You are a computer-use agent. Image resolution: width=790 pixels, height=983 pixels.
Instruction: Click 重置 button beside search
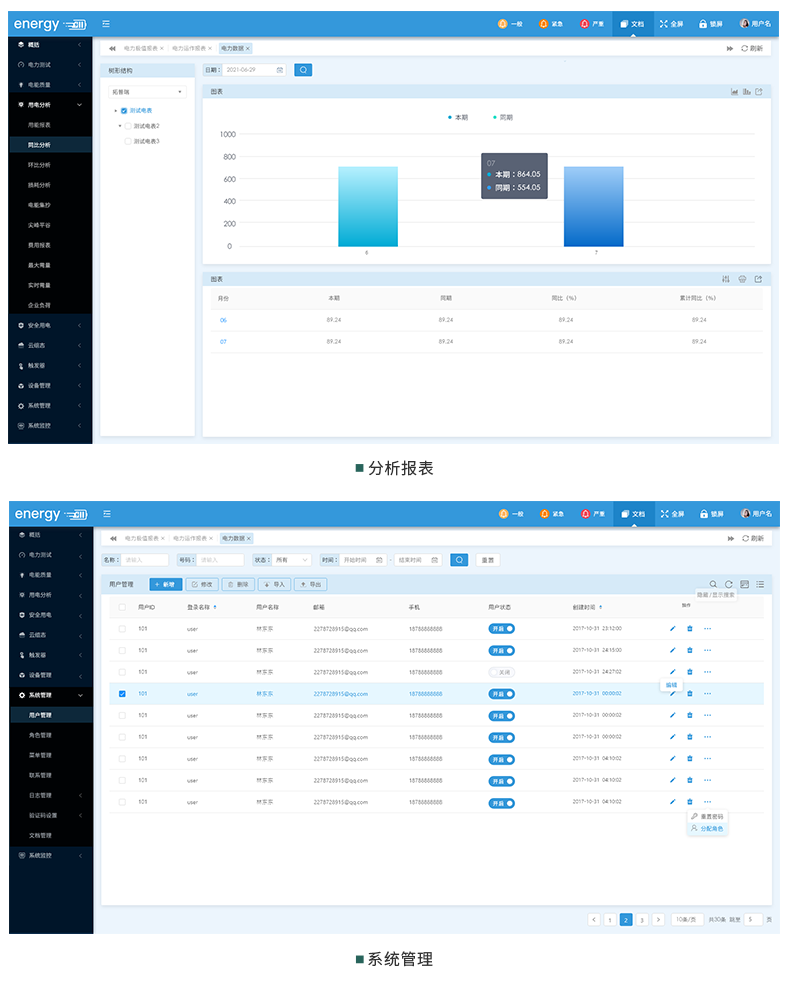pyautogui.click(x=488, y=560)
